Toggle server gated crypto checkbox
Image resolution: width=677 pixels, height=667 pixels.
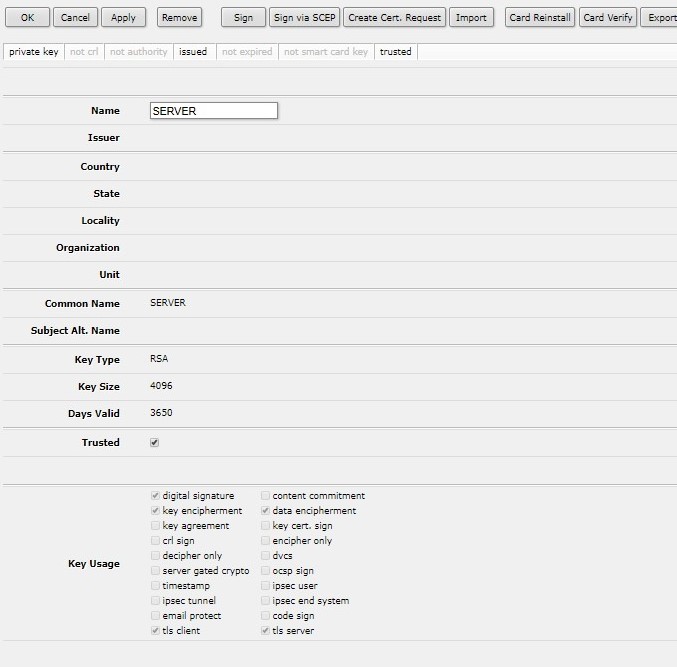pos(155,571)
